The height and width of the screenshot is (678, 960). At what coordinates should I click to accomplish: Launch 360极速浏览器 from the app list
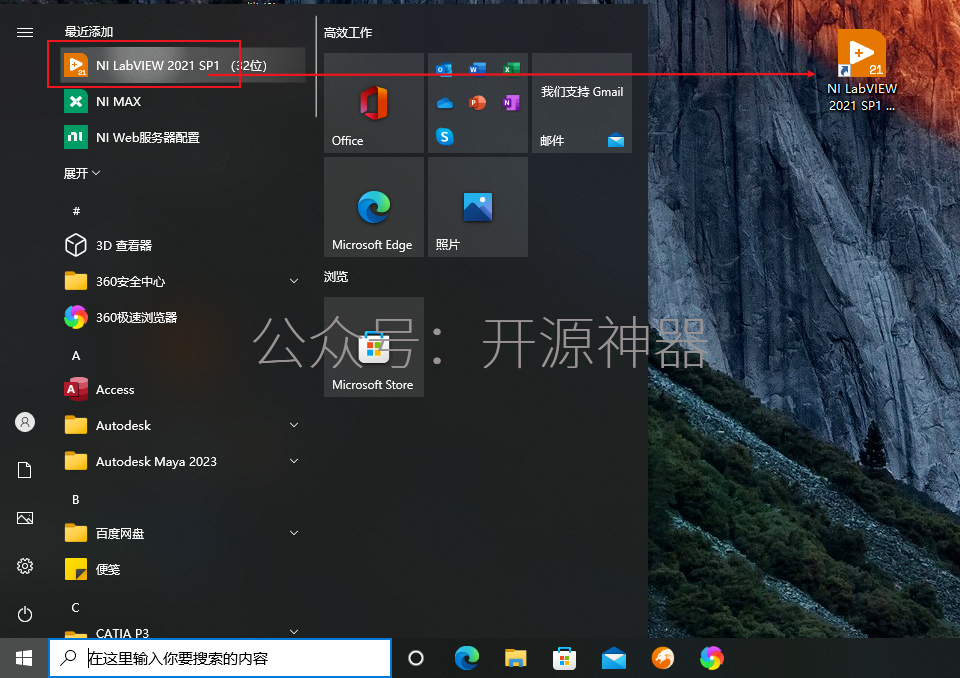click(x=182, y=317)
